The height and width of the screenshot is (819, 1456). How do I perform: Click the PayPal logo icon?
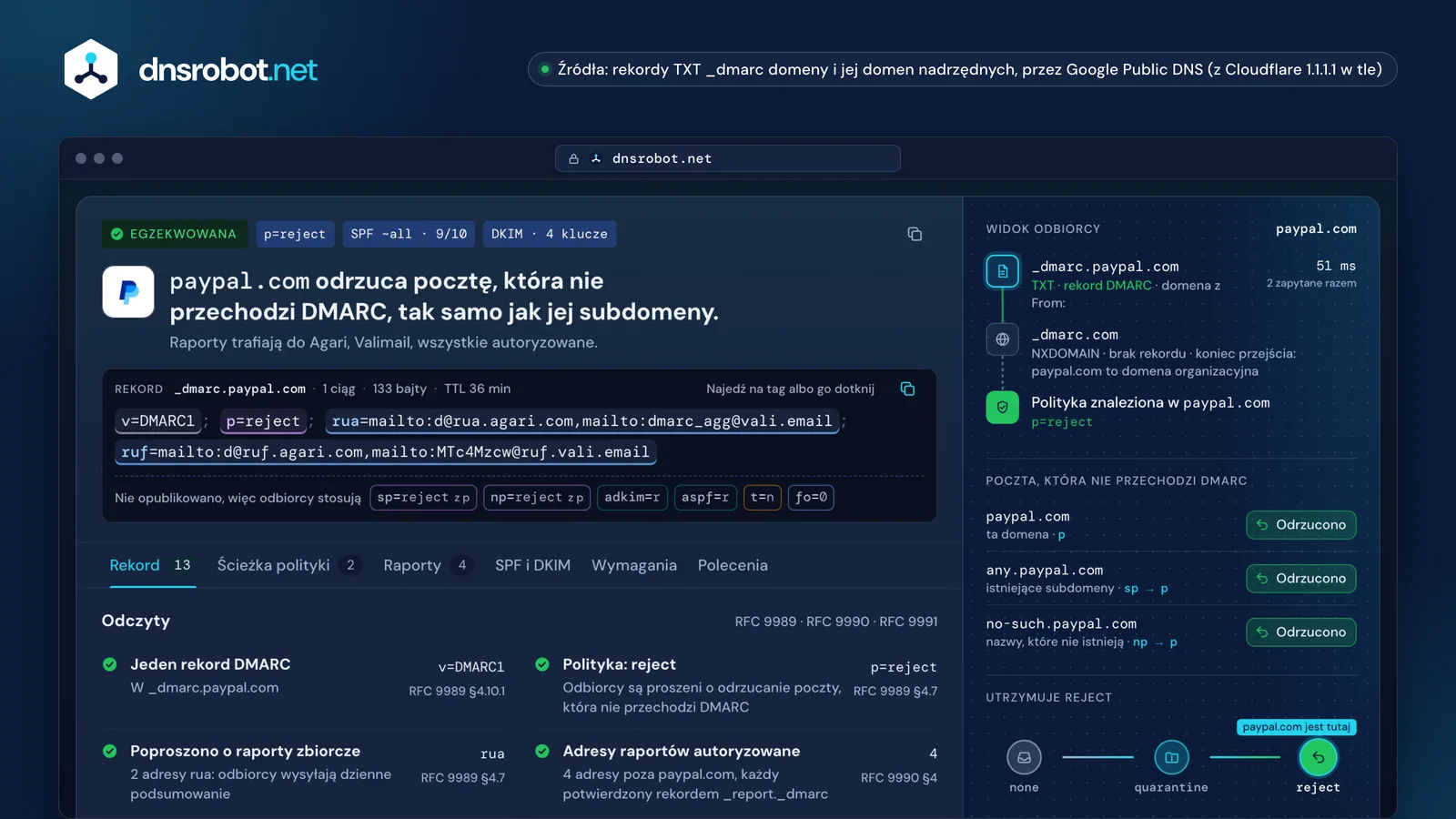[x=128, y=291]
